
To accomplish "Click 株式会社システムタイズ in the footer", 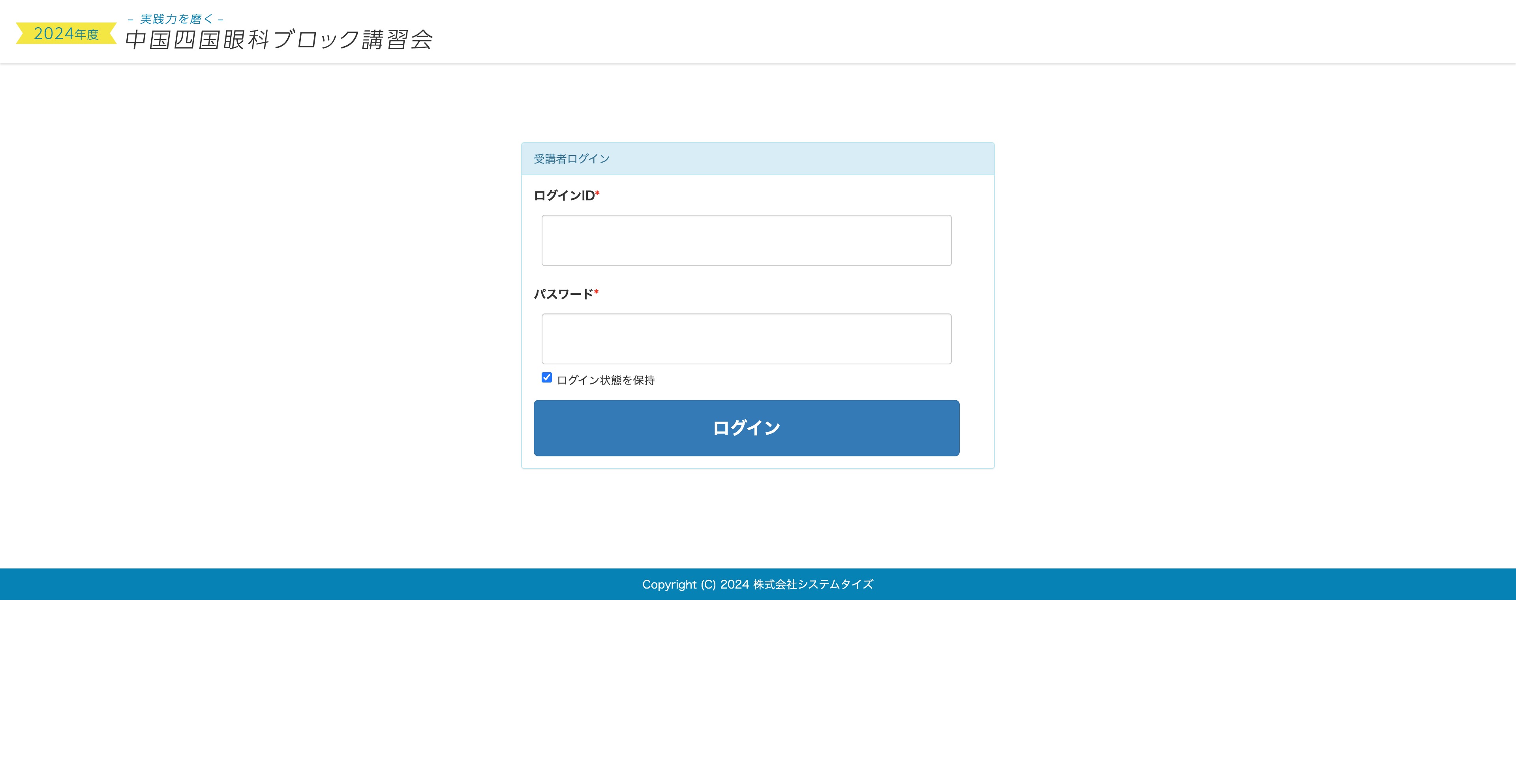I will click(x=813, y=585).
